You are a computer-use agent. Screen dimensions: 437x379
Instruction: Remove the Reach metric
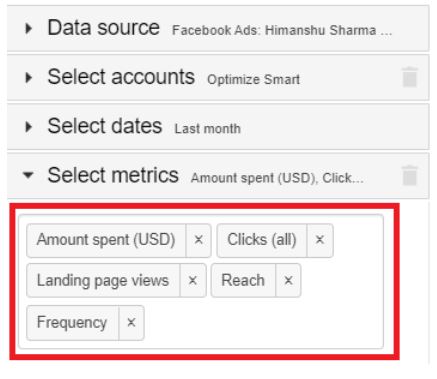click(288, 280)
